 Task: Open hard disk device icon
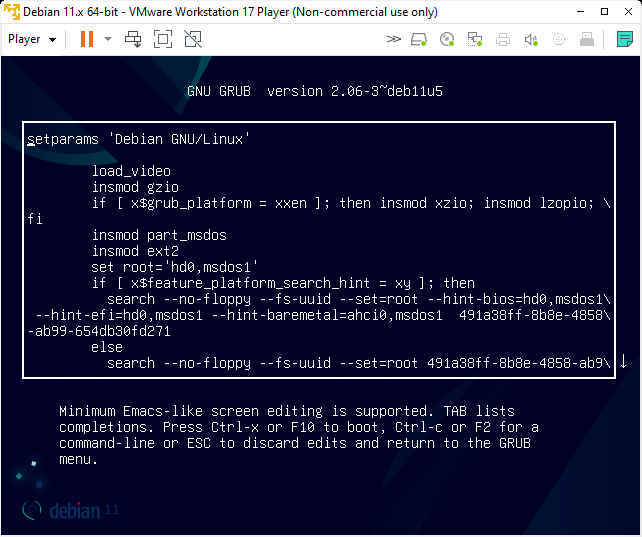(419, 39)
